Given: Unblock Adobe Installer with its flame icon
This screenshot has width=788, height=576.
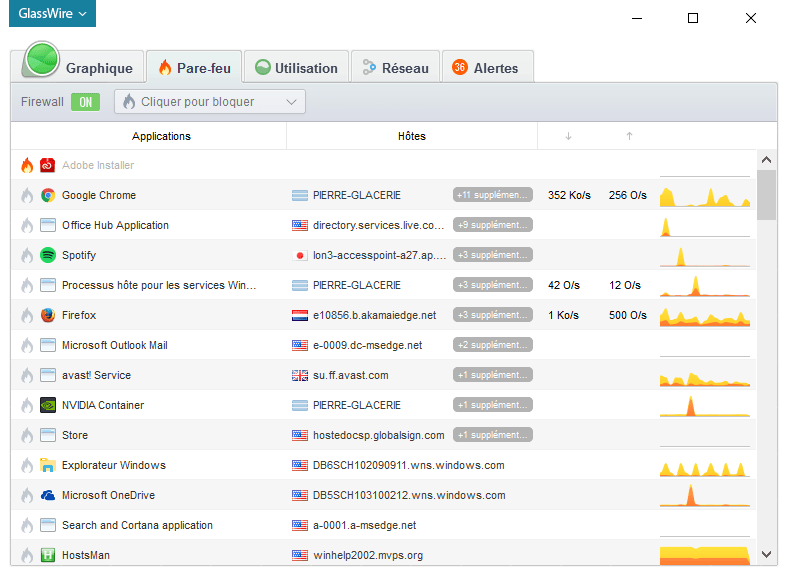Looking at the screenshot, I should tap(27, 165).
